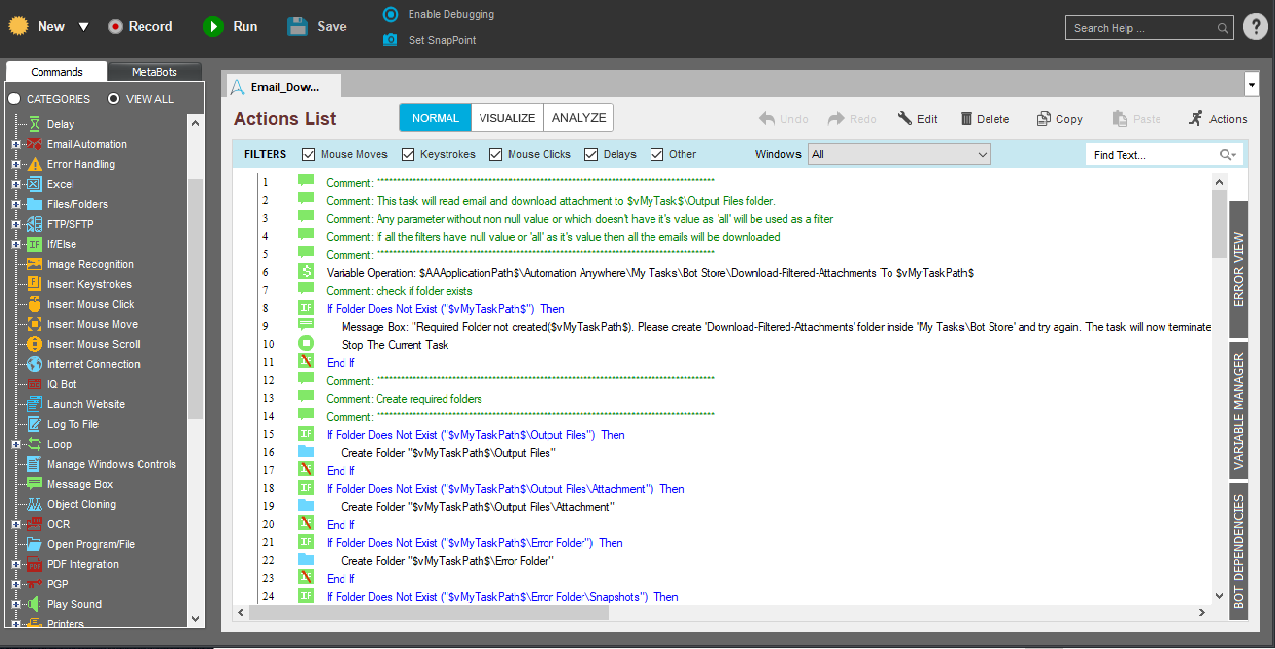Click the Save floppy disk icon

pyautogui.click(x=297, y=27)
